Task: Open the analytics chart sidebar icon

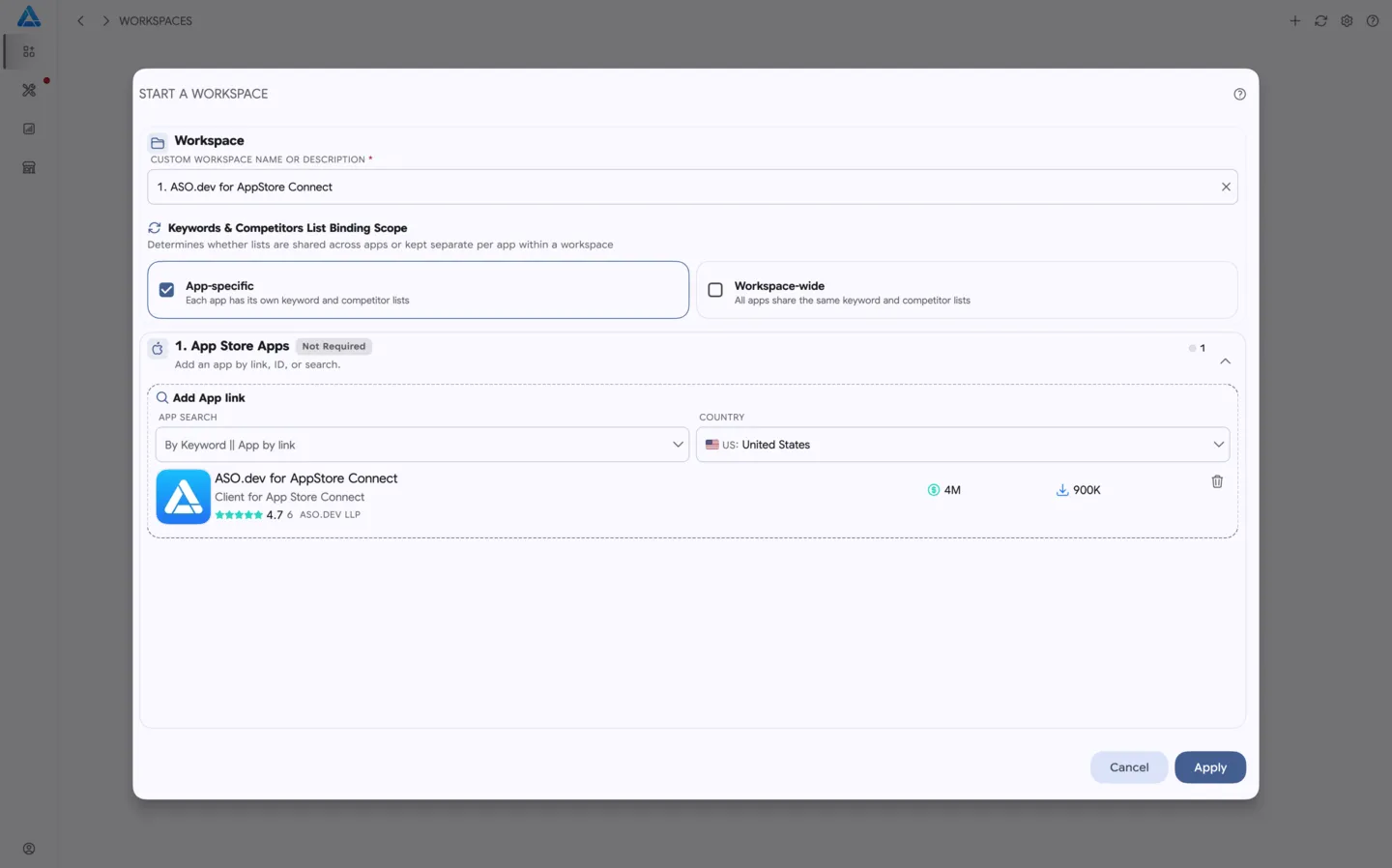Action: tap(29, 129)
